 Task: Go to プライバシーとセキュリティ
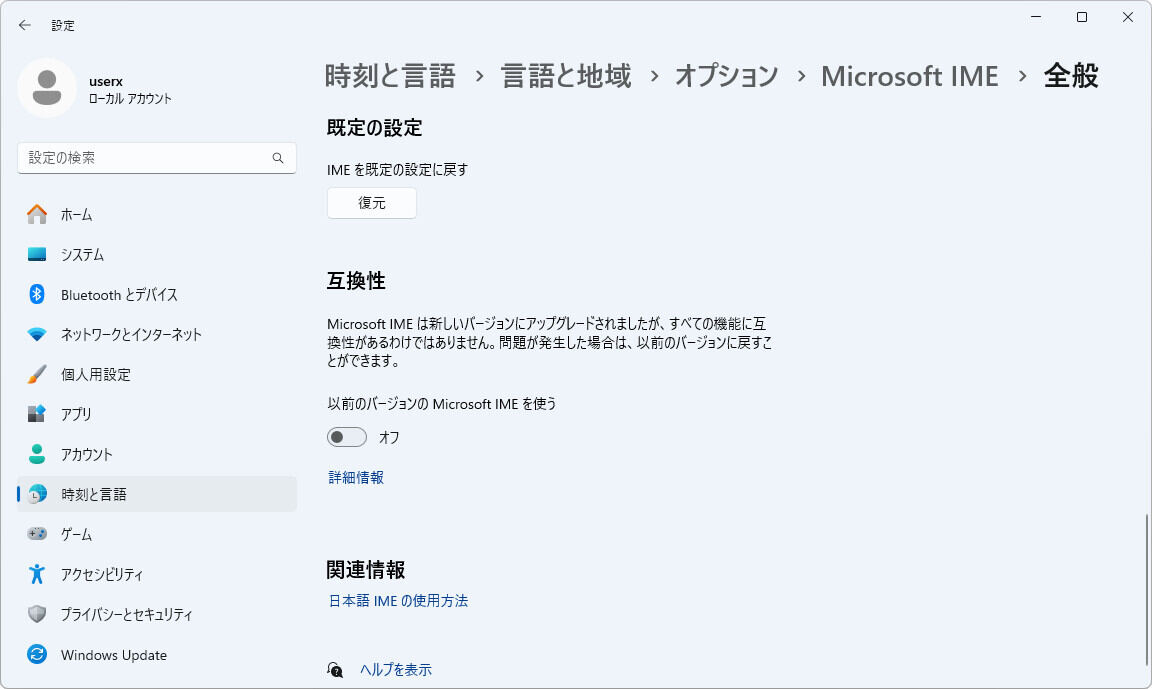[x=157, y=614]
